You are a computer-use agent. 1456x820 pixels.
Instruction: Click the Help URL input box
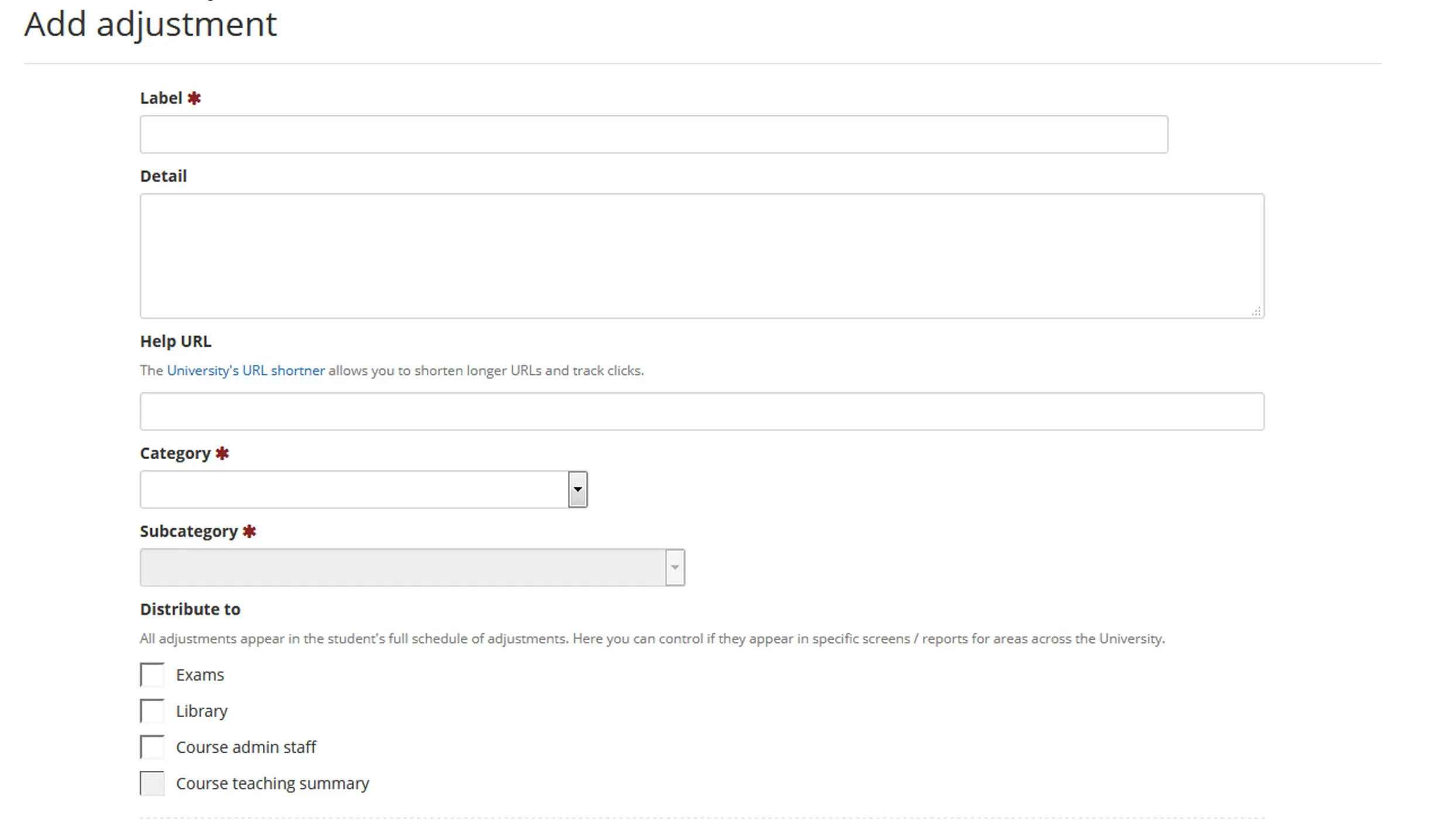click(701, 411)
